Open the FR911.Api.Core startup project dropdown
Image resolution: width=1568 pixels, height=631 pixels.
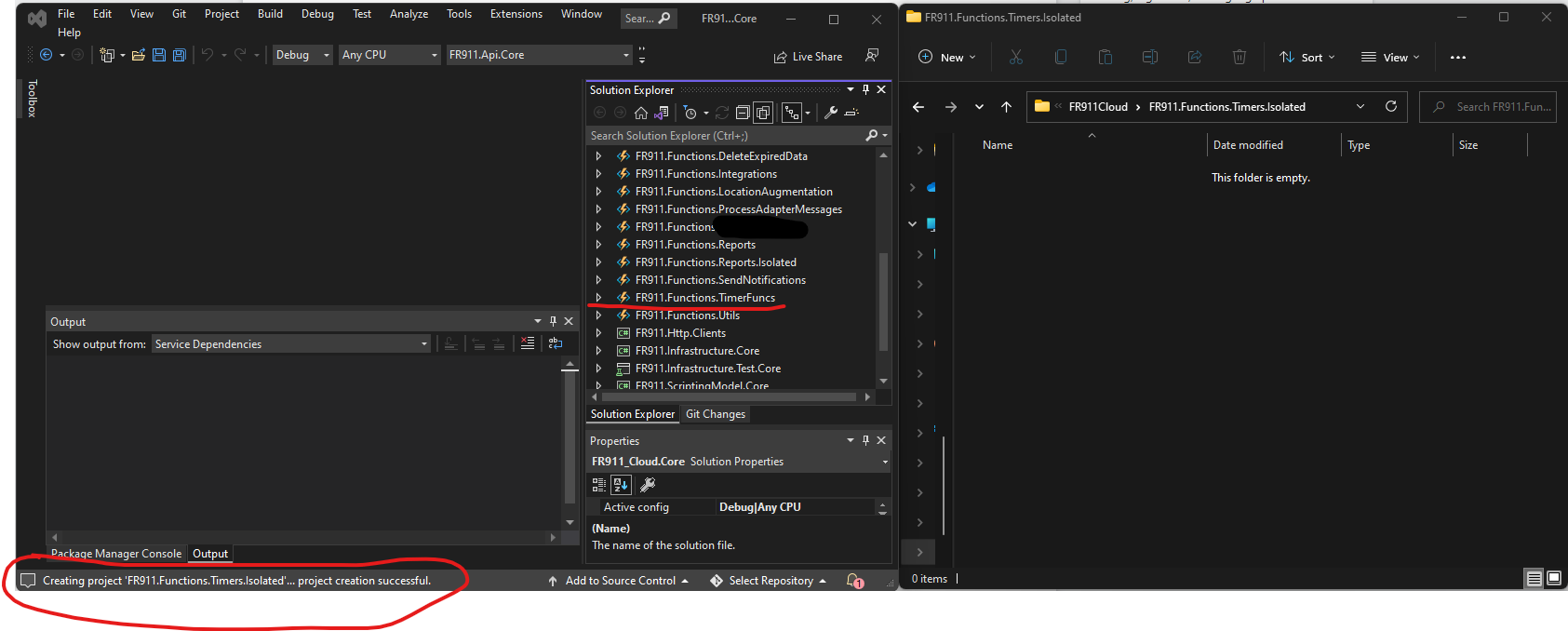(539, 55)
